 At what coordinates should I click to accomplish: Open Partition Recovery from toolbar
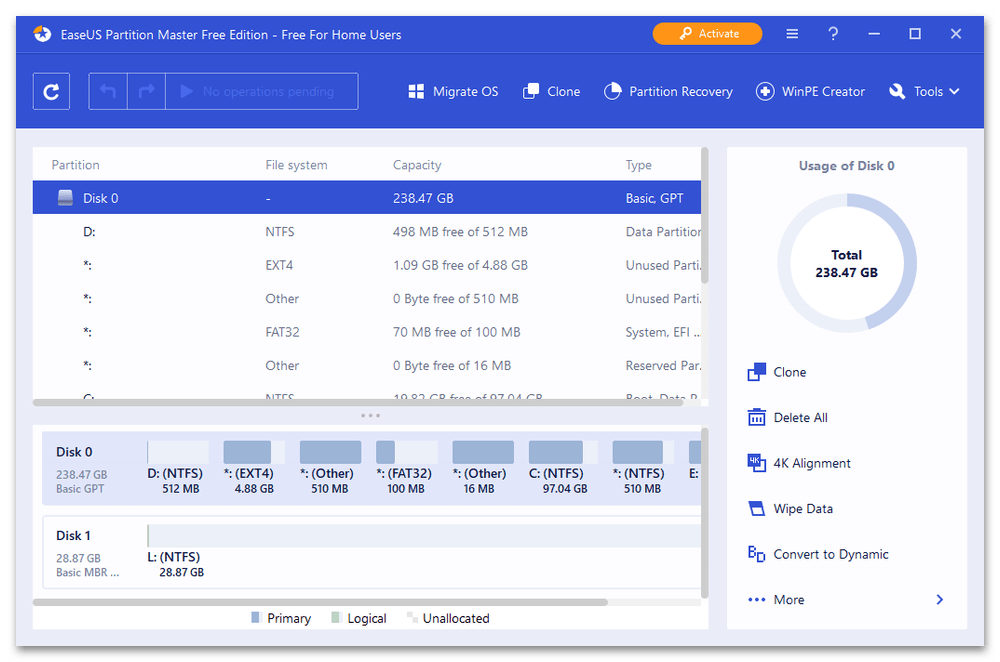point(668,91)
